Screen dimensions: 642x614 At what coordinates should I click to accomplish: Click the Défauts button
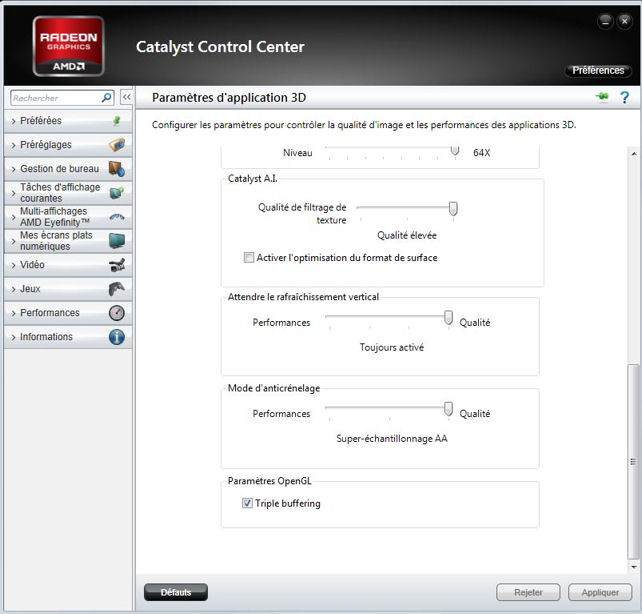pos(176,592)
